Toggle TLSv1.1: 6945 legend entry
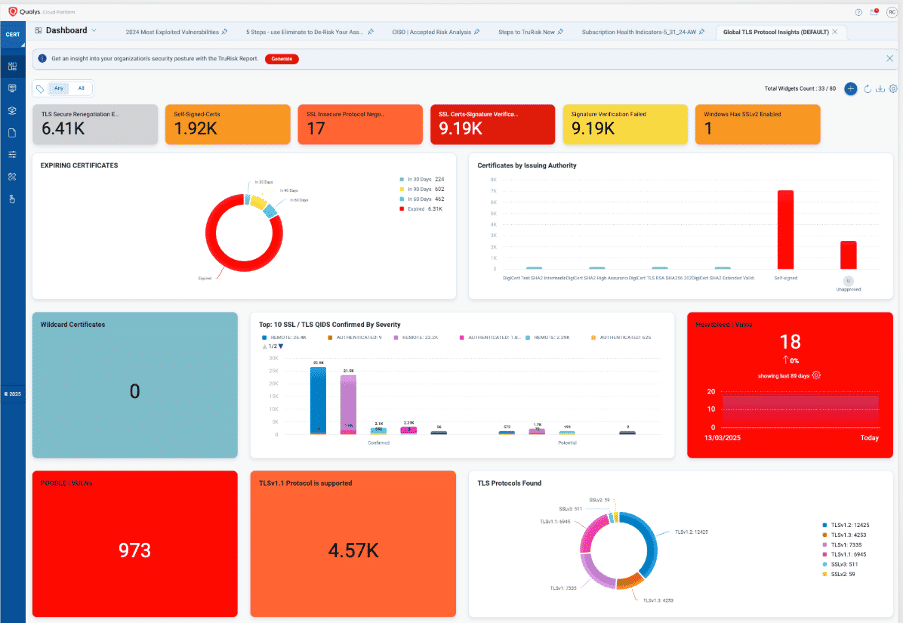 click(x=845, y=555)
